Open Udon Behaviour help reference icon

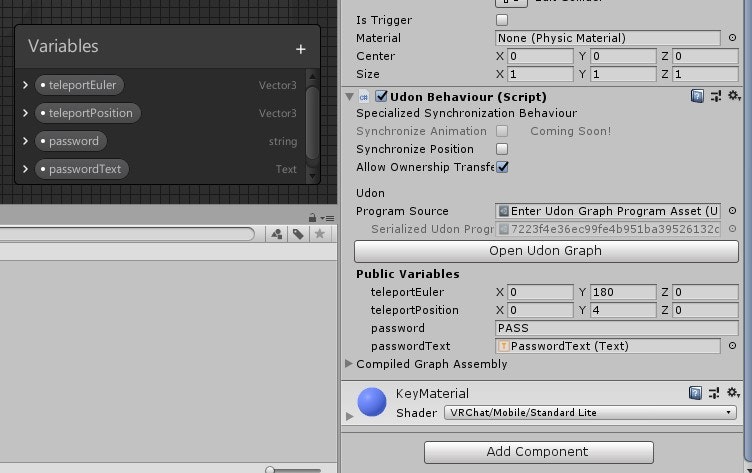697,96
